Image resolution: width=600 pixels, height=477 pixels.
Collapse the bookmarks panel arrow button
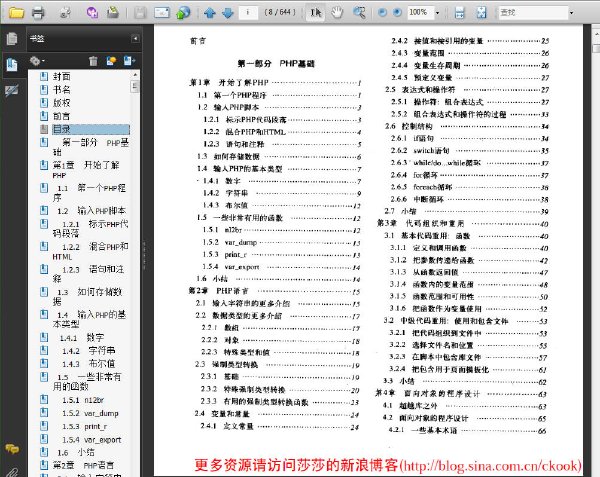pyautogui.click(x=135, y=38)
